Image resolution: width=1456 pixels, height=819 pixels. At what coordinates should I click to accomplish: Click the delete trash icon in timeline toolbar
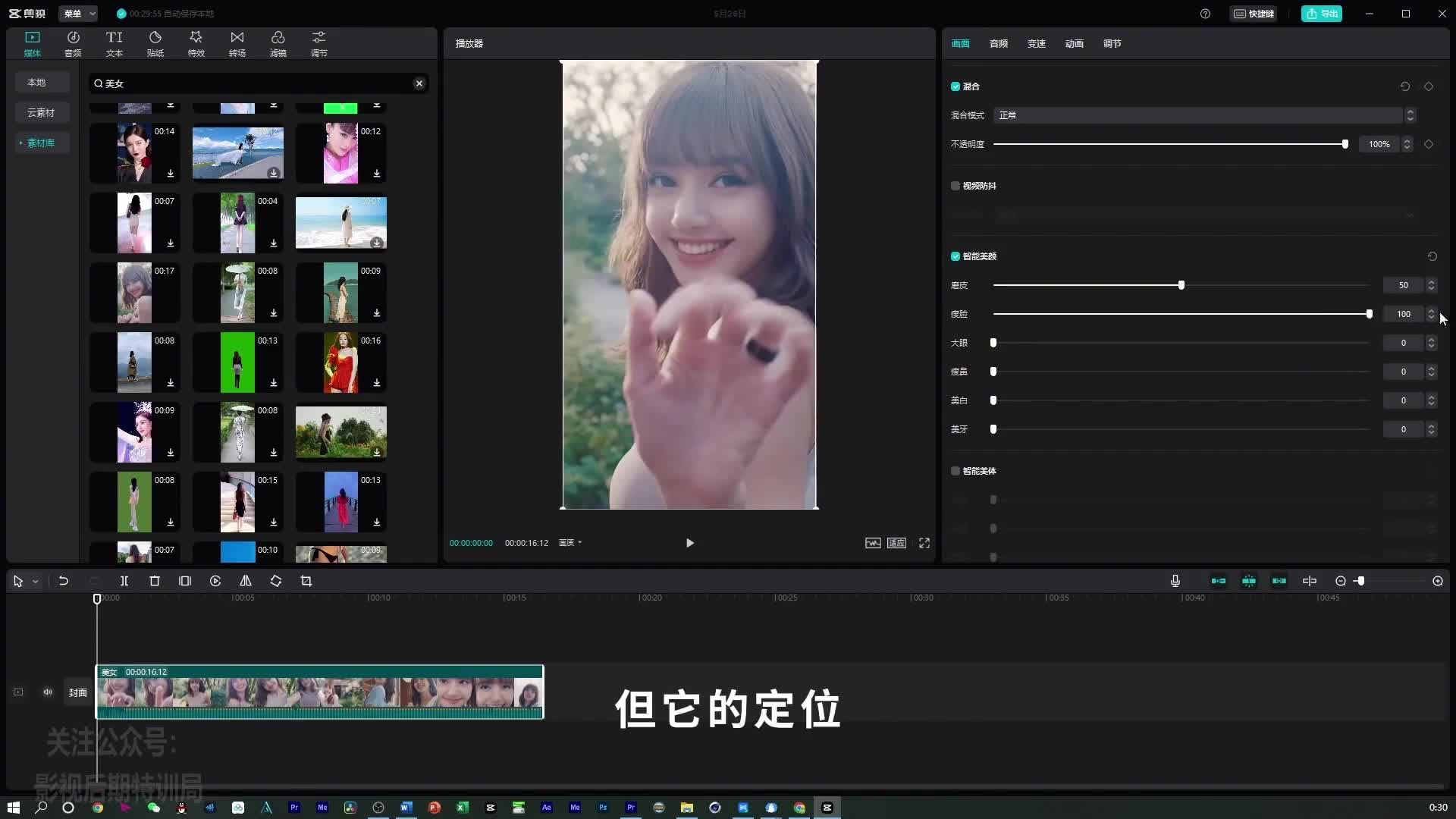(155, 581)
